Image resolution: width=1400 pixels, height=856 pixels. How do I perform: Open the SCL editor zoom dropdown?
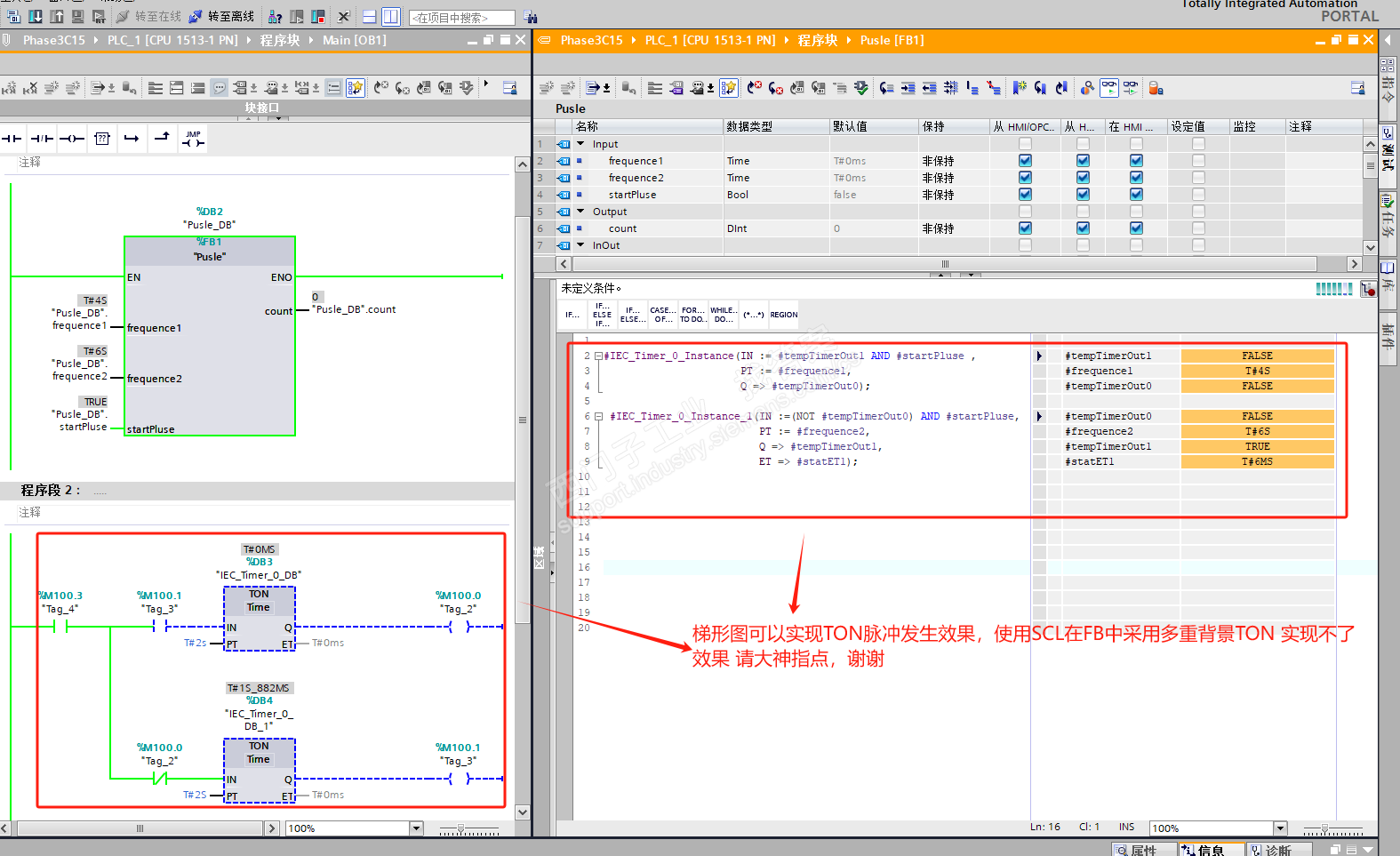coord(1280,828)
